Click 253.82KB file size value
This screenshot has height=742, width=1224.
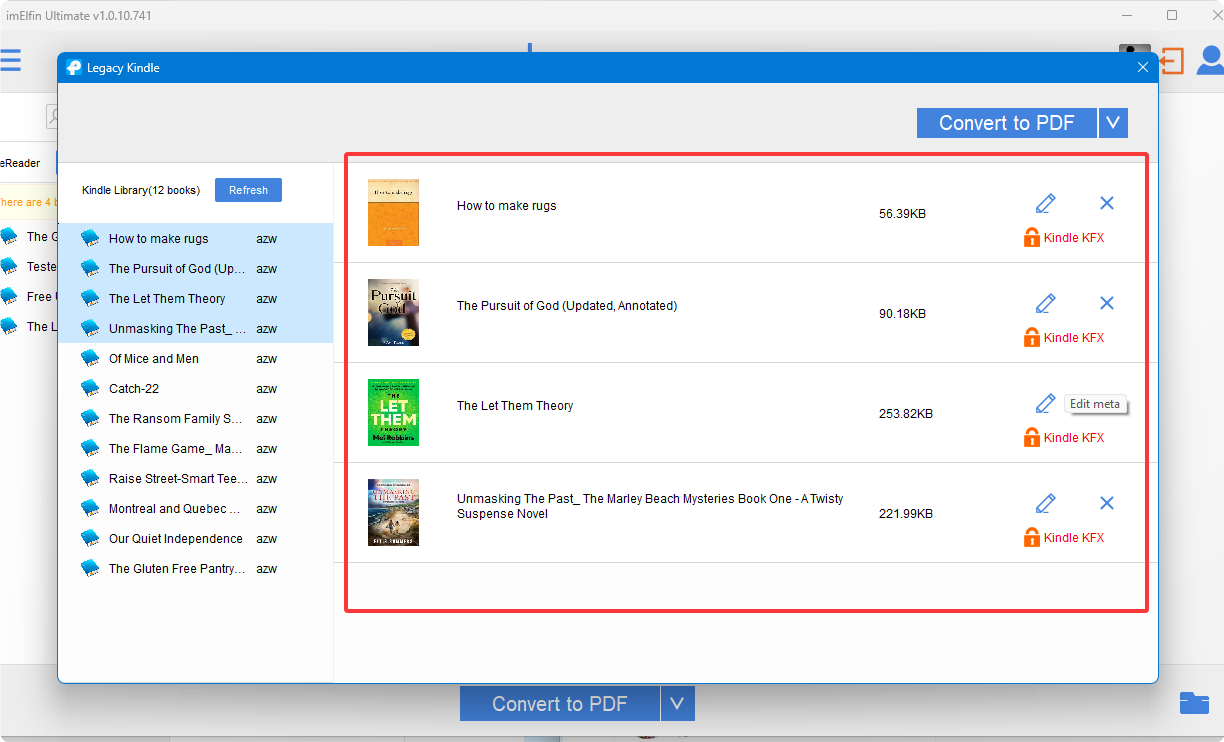click(906, 414)
